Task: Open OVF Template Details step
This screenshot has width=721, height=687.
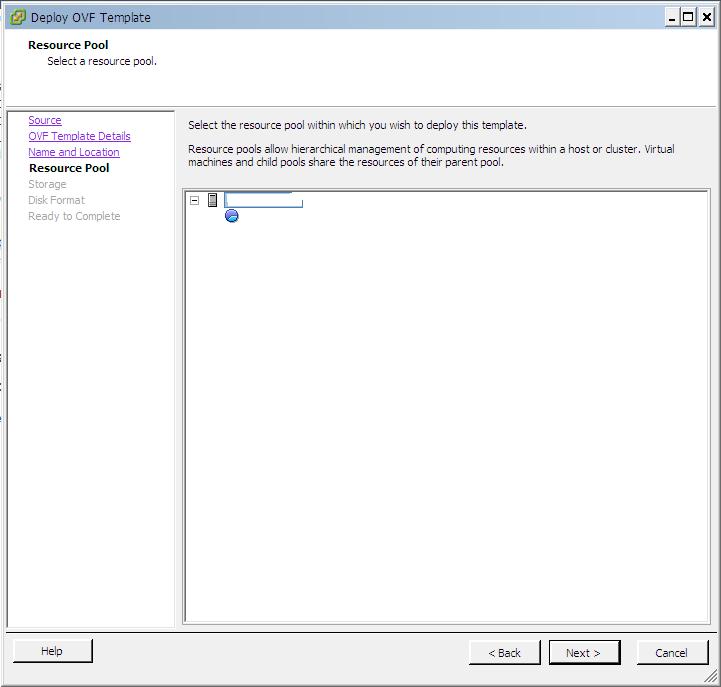Action: (x=80, y=136)
